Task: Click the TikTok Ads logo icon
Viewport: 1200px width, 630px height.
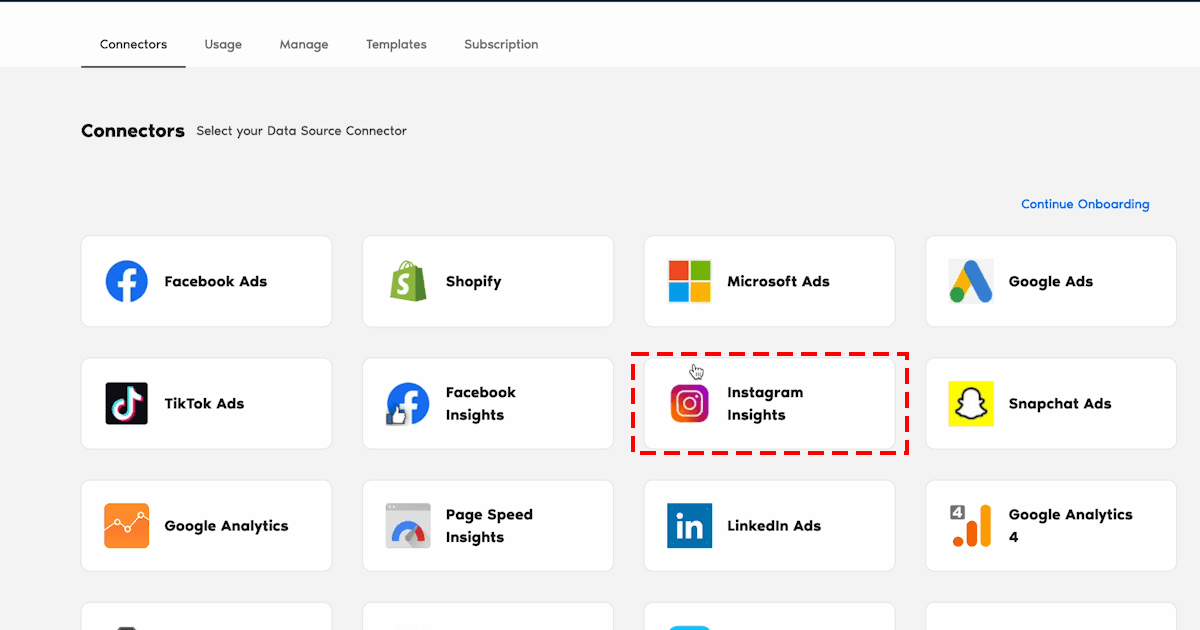Action: [127, 404]
